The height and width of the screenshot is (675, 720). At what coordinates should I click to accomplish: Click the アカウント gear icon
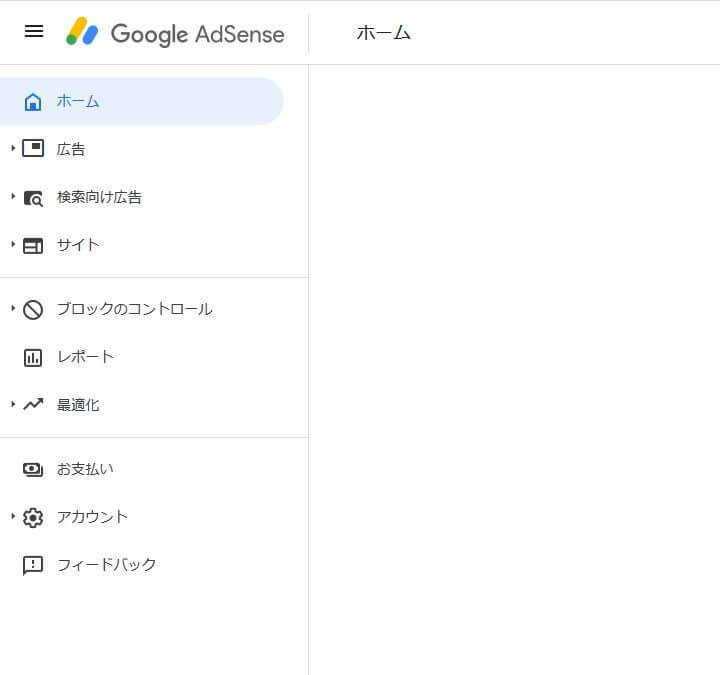coord(33,517)
